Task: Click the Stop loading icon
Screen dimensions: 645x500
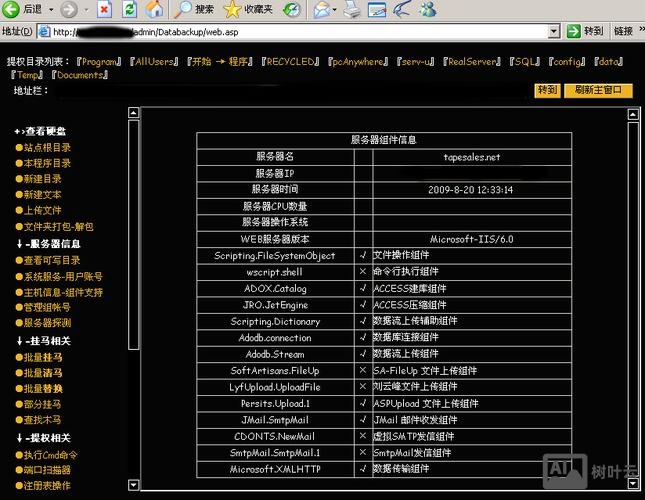Action: pyautogui.click(x=104, y=9)
